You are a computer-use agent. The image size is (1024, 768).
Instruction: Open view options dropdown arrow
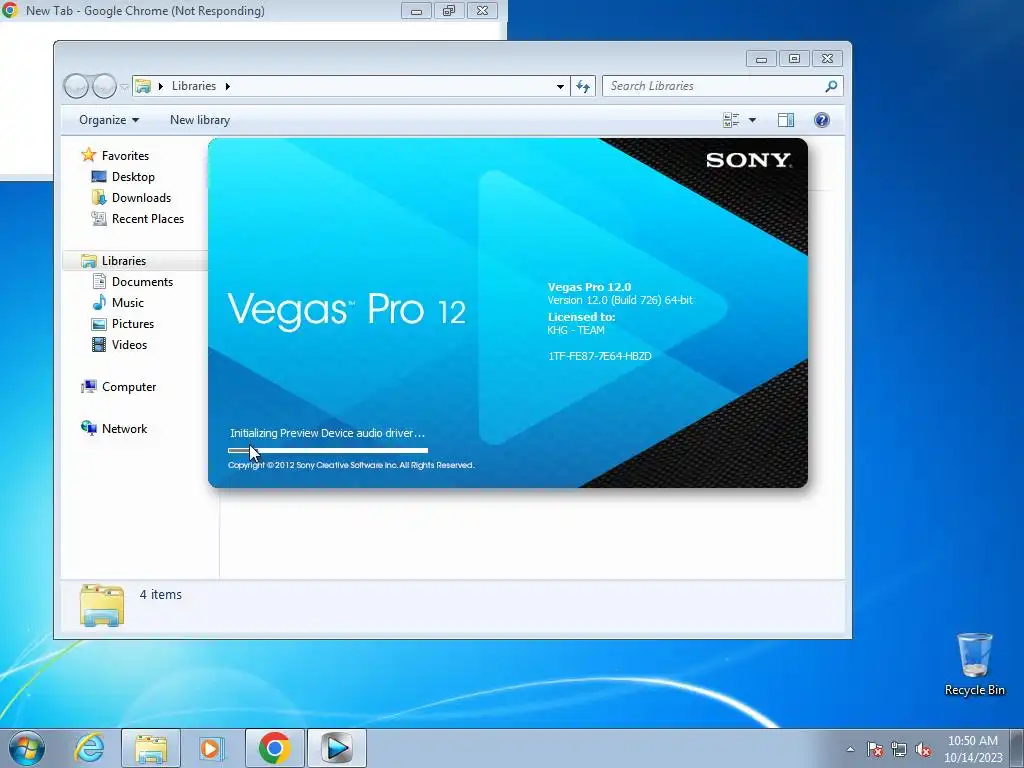[x=752, y=120]
